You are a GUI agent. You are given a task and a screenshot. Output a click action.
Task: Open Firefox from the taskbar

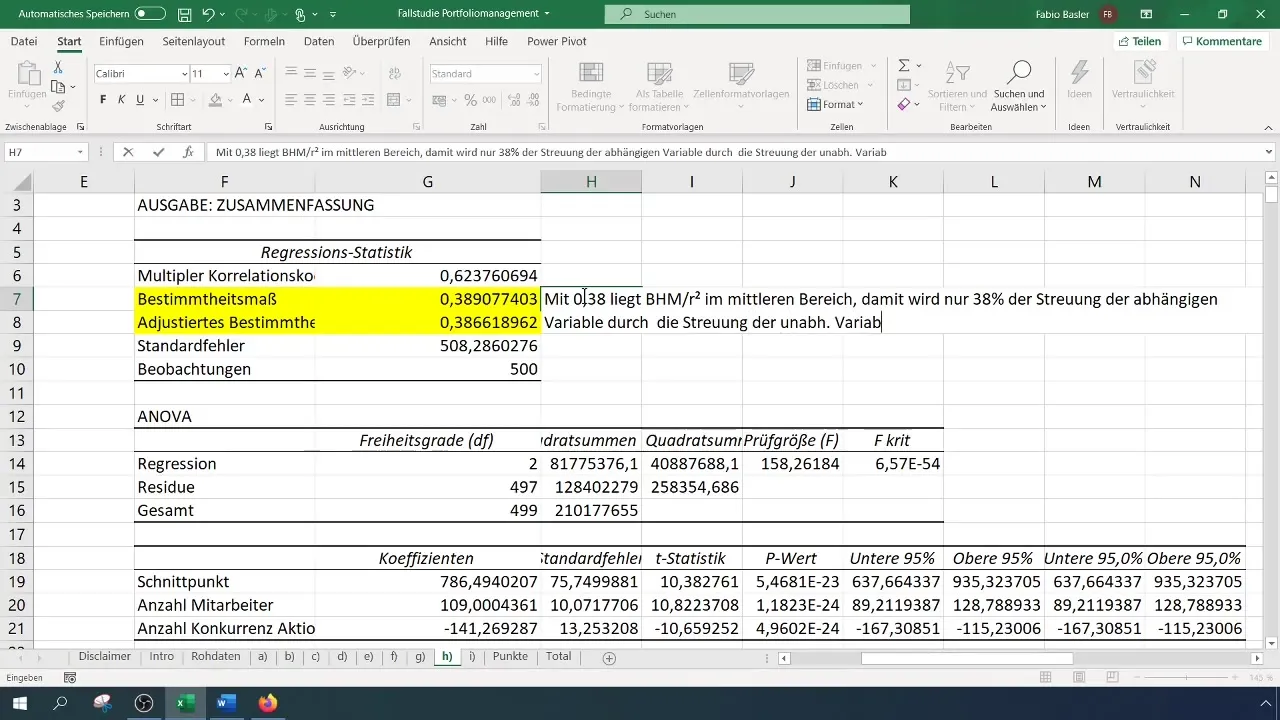pyautogui.click(x=267, y=703)
